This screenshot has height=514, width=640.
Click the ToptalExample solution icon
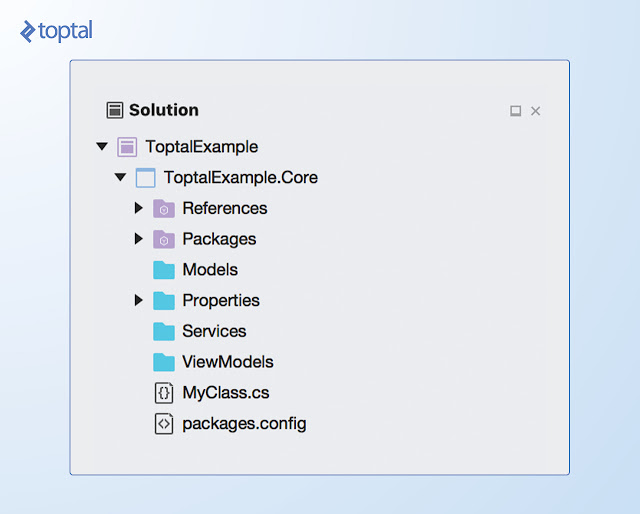pyautogui.click(x=127, y=147)
